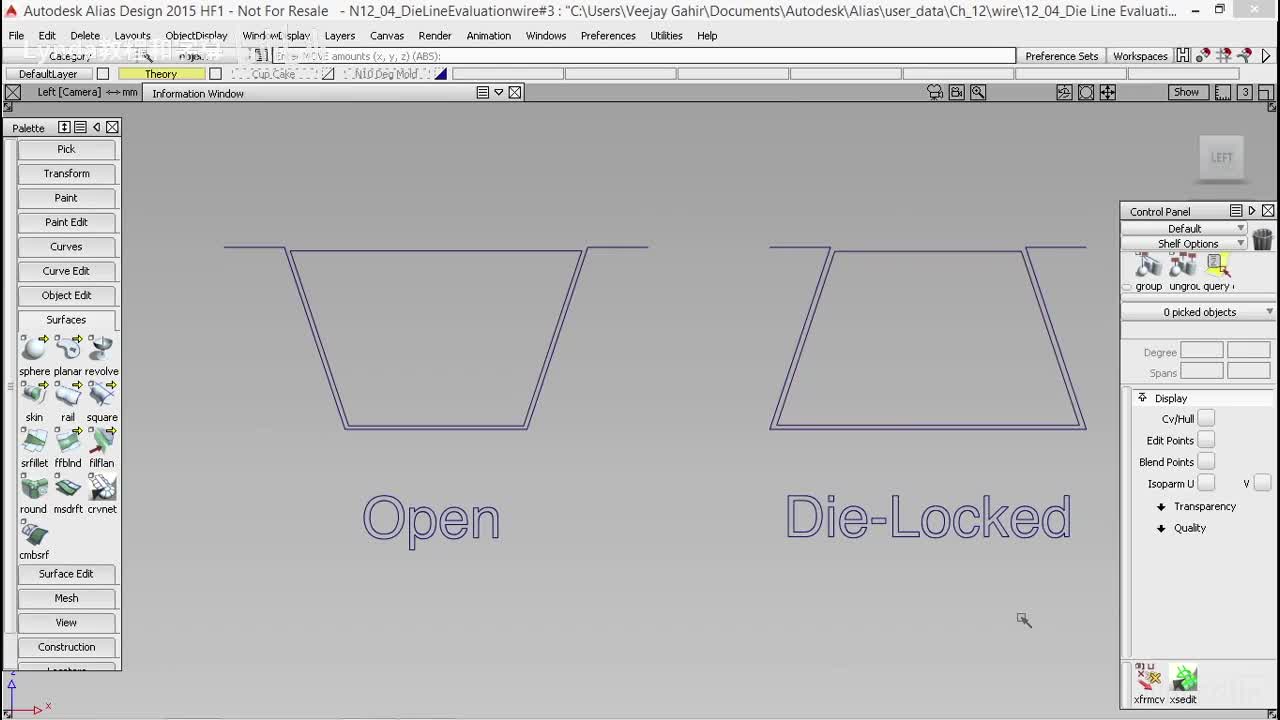This screenshot has width=1280, height=720.
Task: Select the revolve surface tool
Action: [x=102, y=348]
